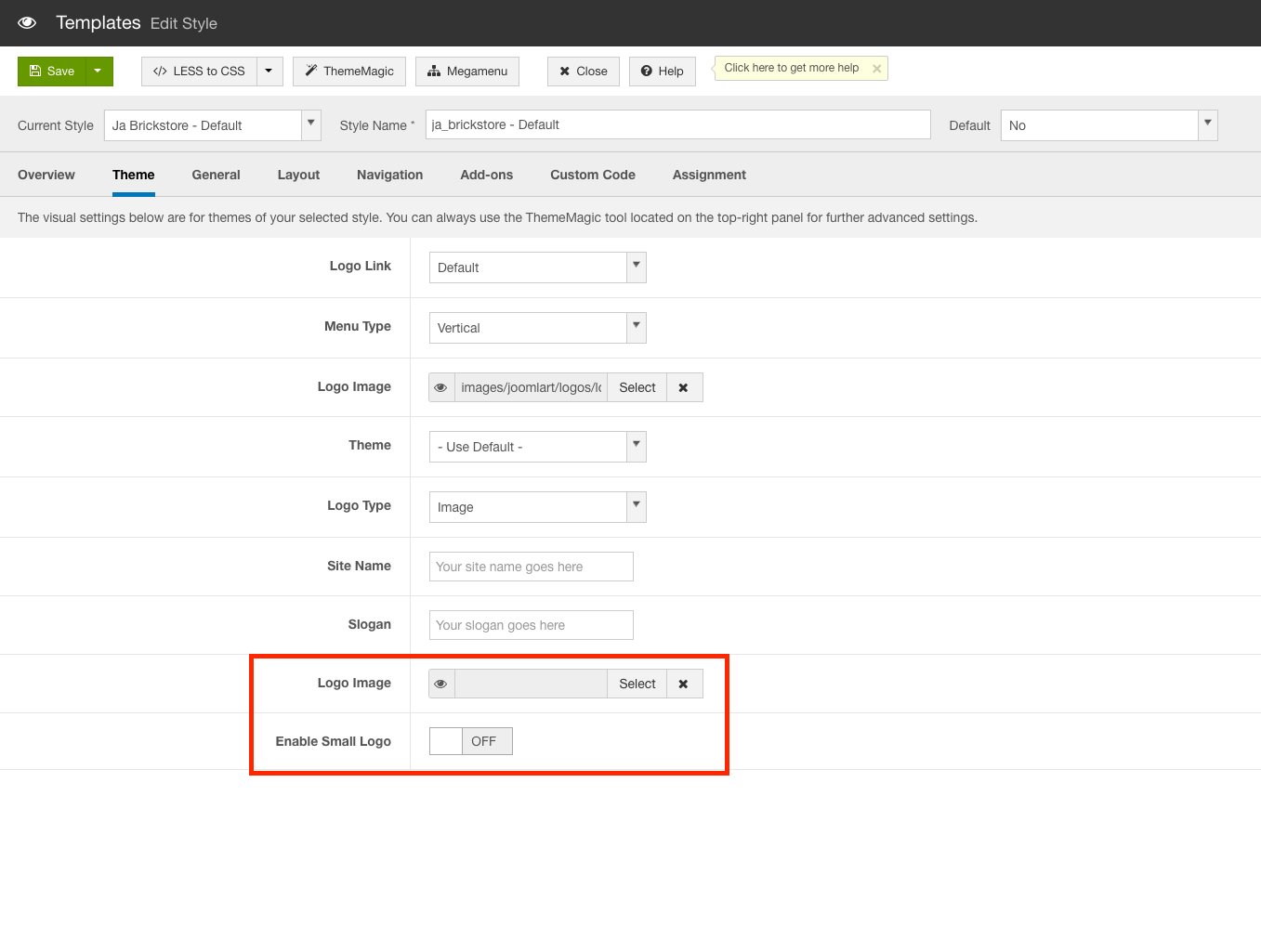The height and width of the screenshot is (952, 1261).
Task: Click Select for the second Logo Image
Action: point(637,684)
